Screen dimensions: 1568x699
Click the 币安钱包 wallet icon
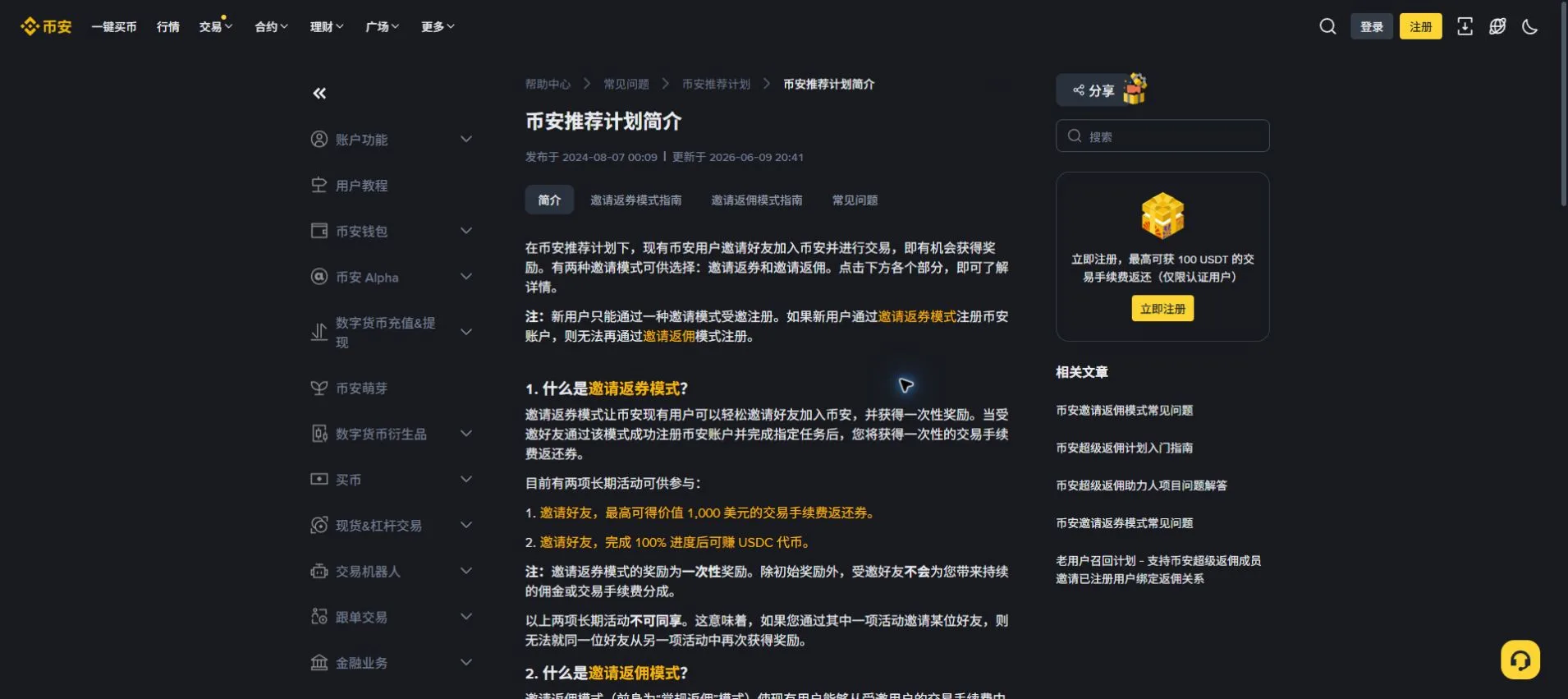[319, 231]
